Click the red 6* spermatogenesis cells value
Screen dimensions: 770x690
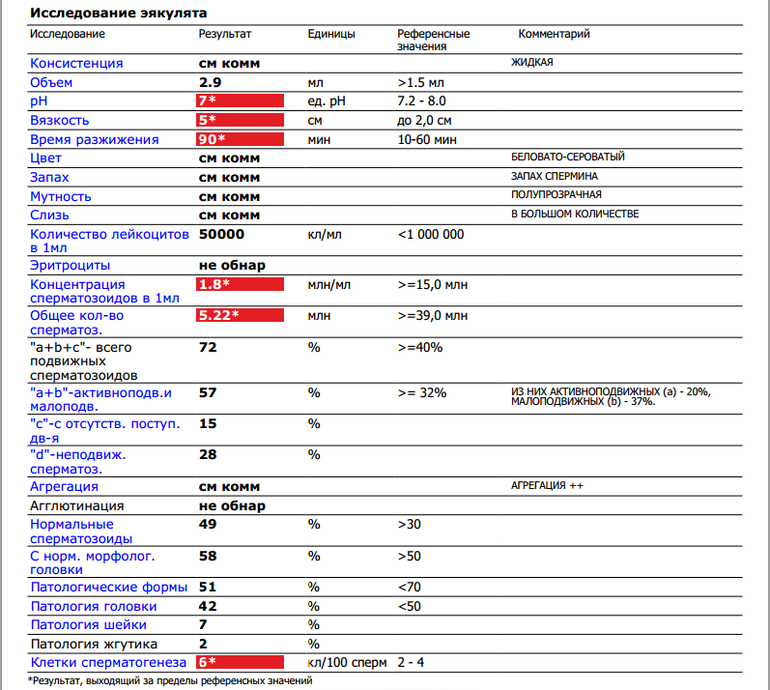[x=240, y=662]
